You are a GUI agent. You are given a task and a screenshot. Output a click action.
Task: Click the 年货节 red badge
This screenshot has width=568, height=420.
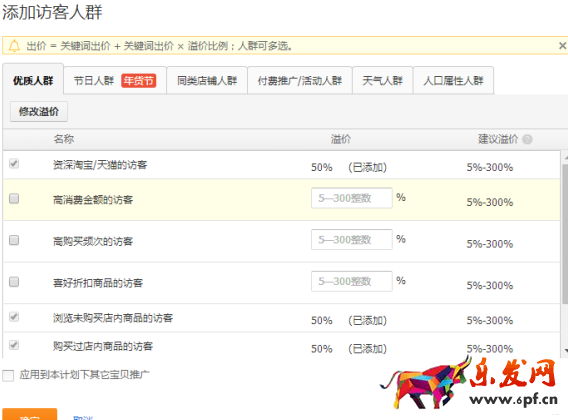[x=139, y=80]
